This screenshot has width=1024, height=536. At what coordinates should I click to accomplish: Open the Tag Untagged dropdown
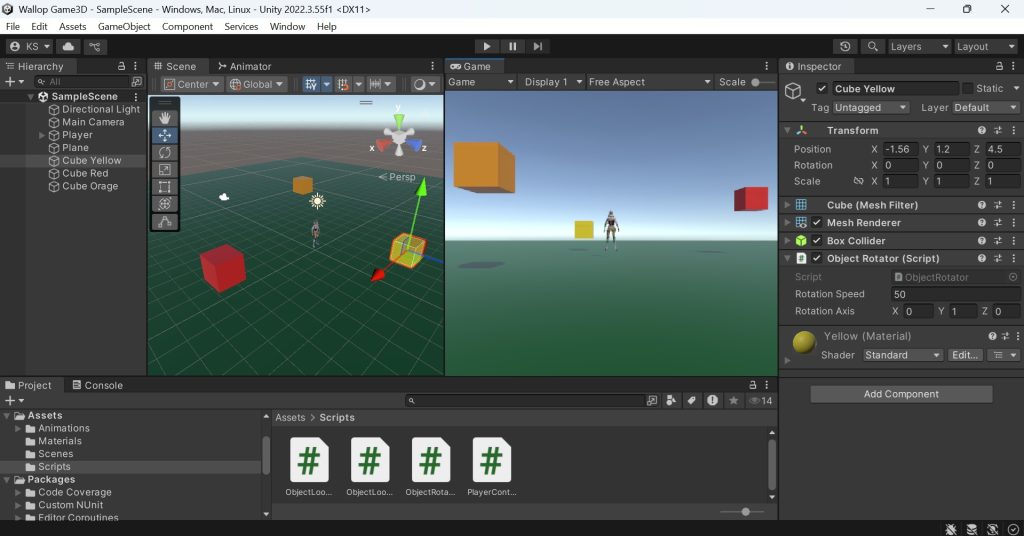[x=871, y=108]
